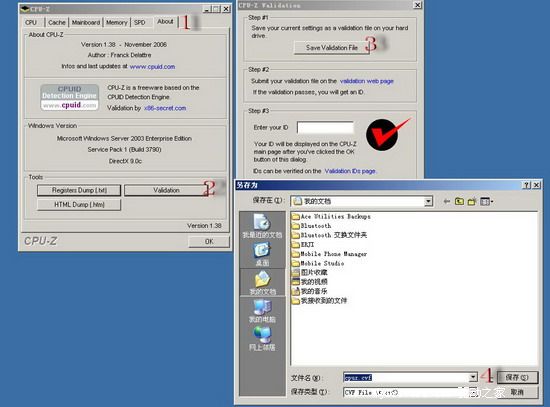Click the 保存 (Save) button
This screenshot has height=407, width=550.
point(517,378)
